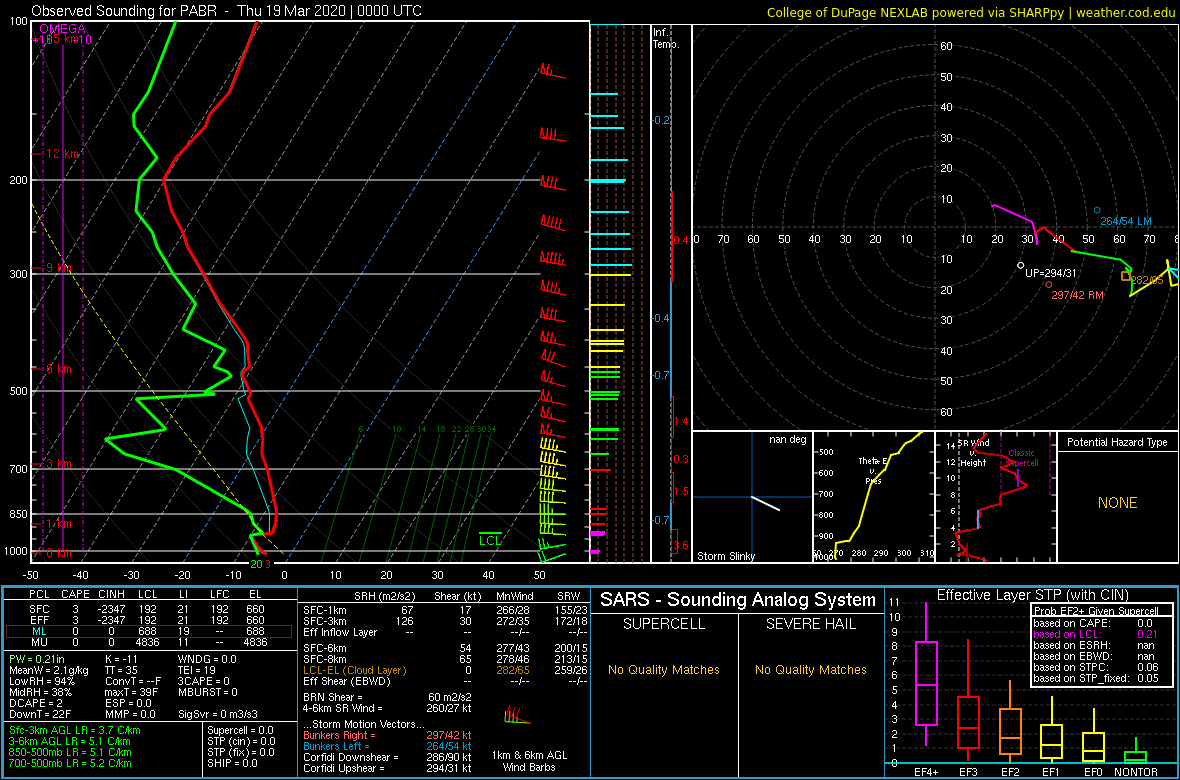
Task: Click the yellow 'NONE' hazard text
Action: (1117, 503)
